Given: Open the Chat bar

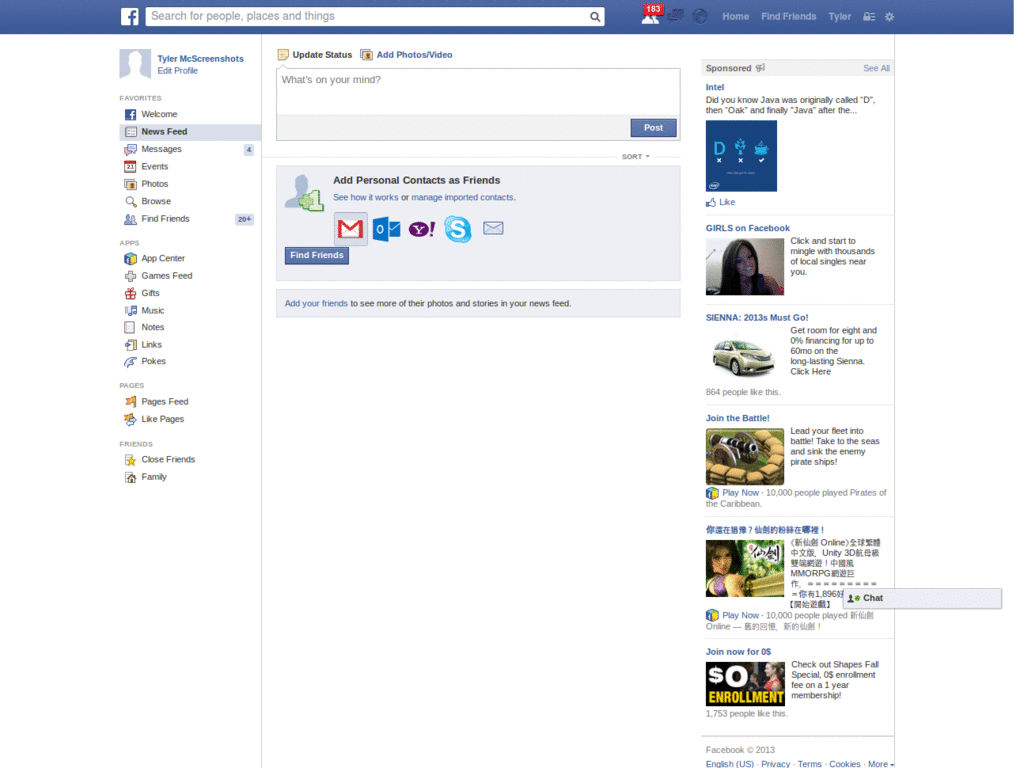Looking at the screenshot, I should 922,598.
